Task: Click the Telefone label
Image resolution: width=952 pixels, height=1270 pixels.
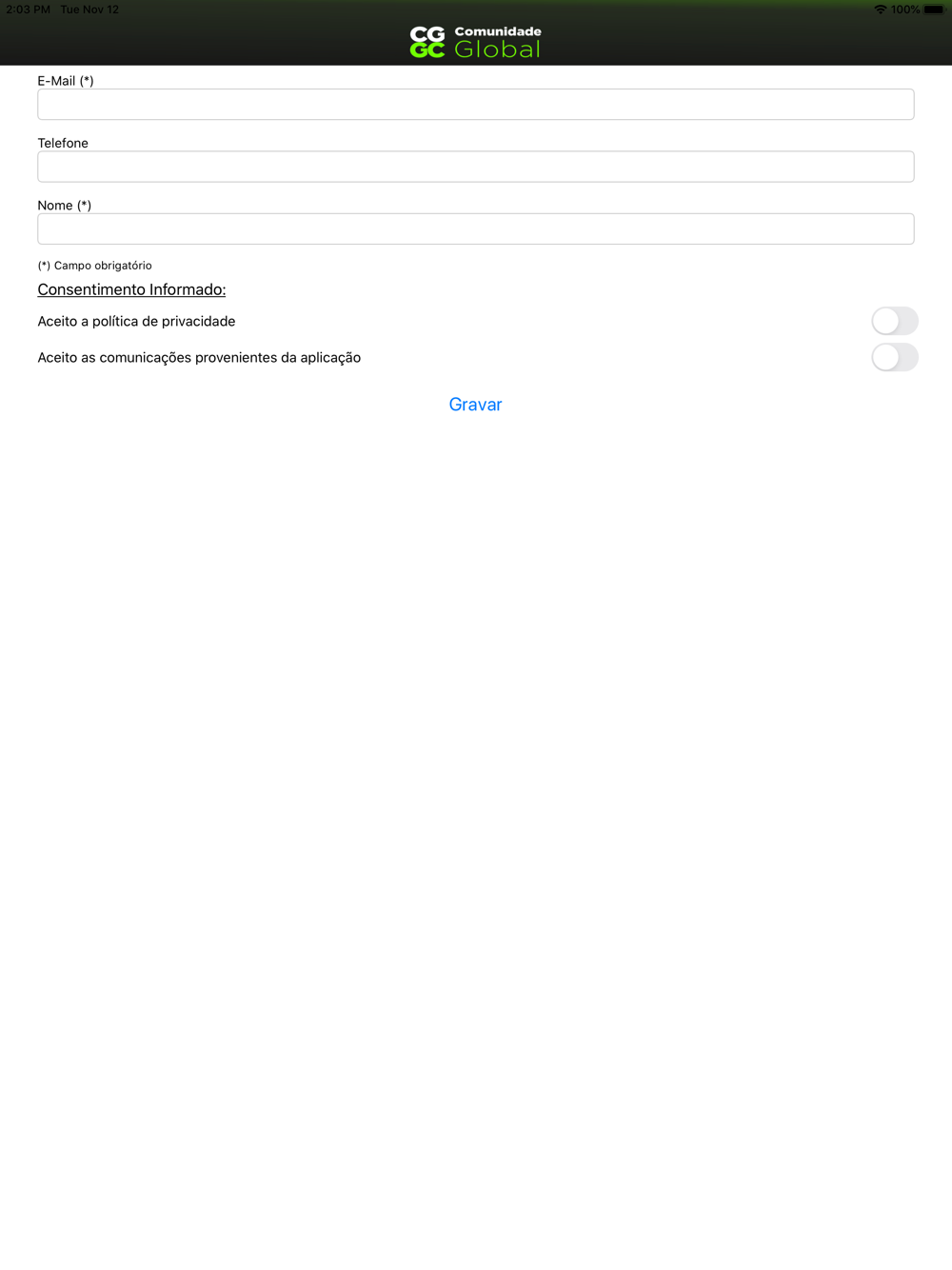Action: tap(63, 143)
